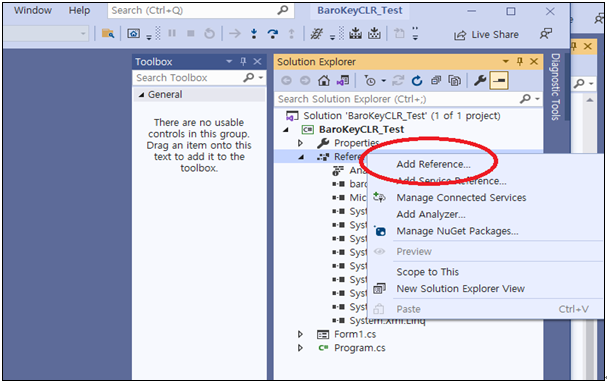Viewport: 607px width, 383px height.
Task: Open the toolbar combo box dropdown arrow
Action: [83, 34]
